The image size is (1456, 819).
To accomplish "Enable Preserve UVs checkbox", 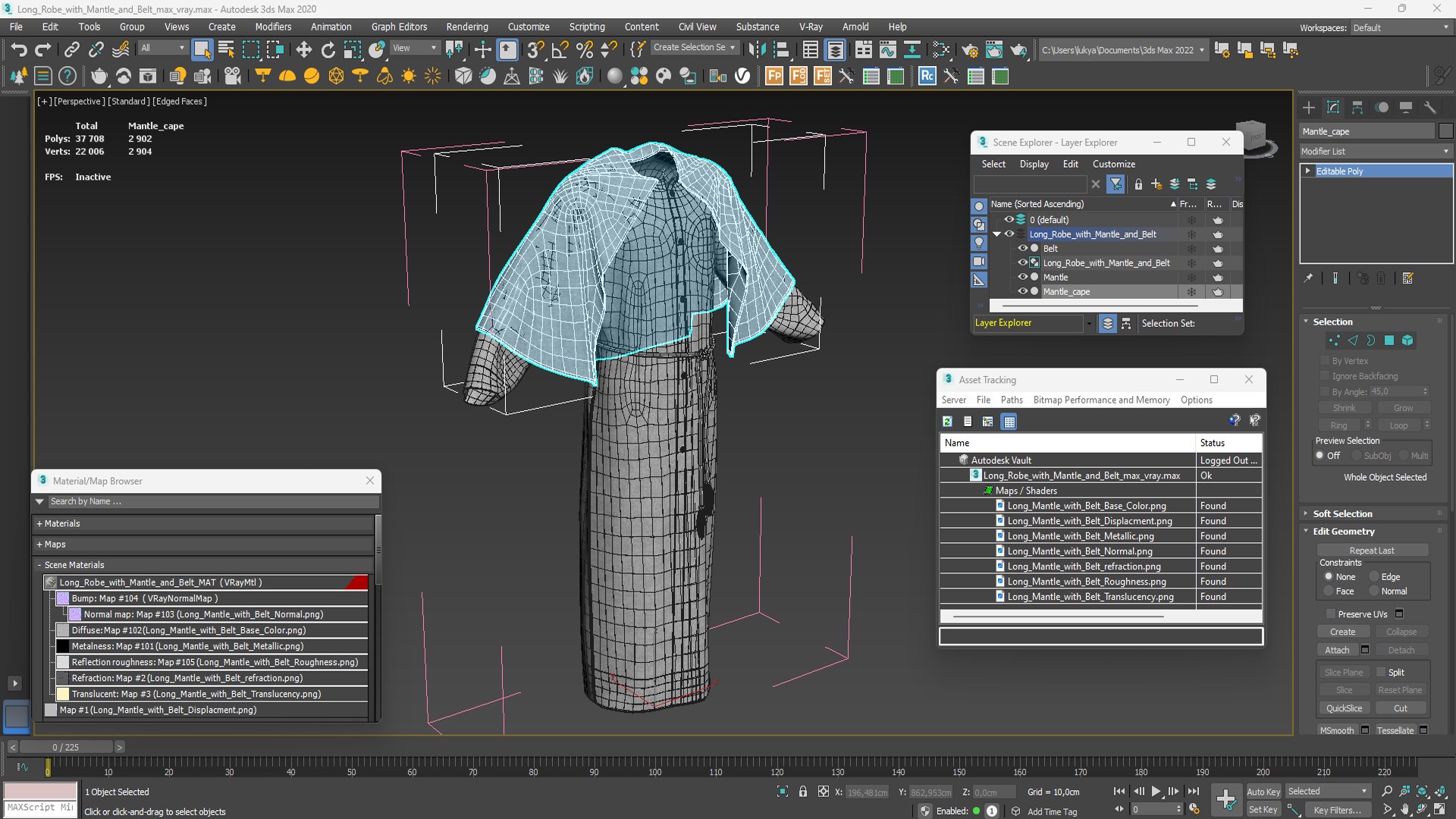I will pos(1331,613).
